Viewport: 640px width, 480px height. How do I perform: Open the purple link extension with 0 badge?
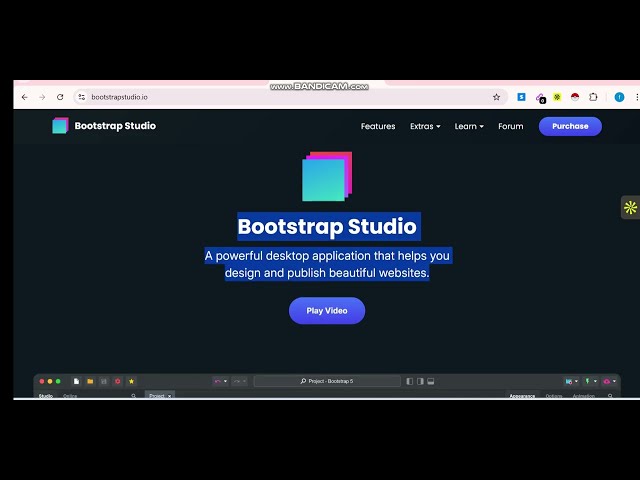tap(540, 98)
